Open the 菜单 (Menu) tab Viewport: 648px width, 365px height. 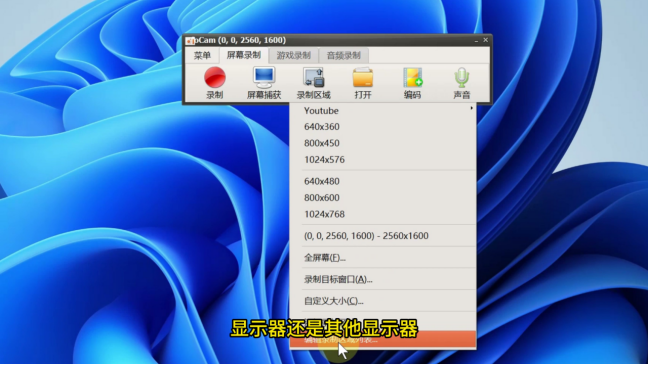[x=202, y=55]
